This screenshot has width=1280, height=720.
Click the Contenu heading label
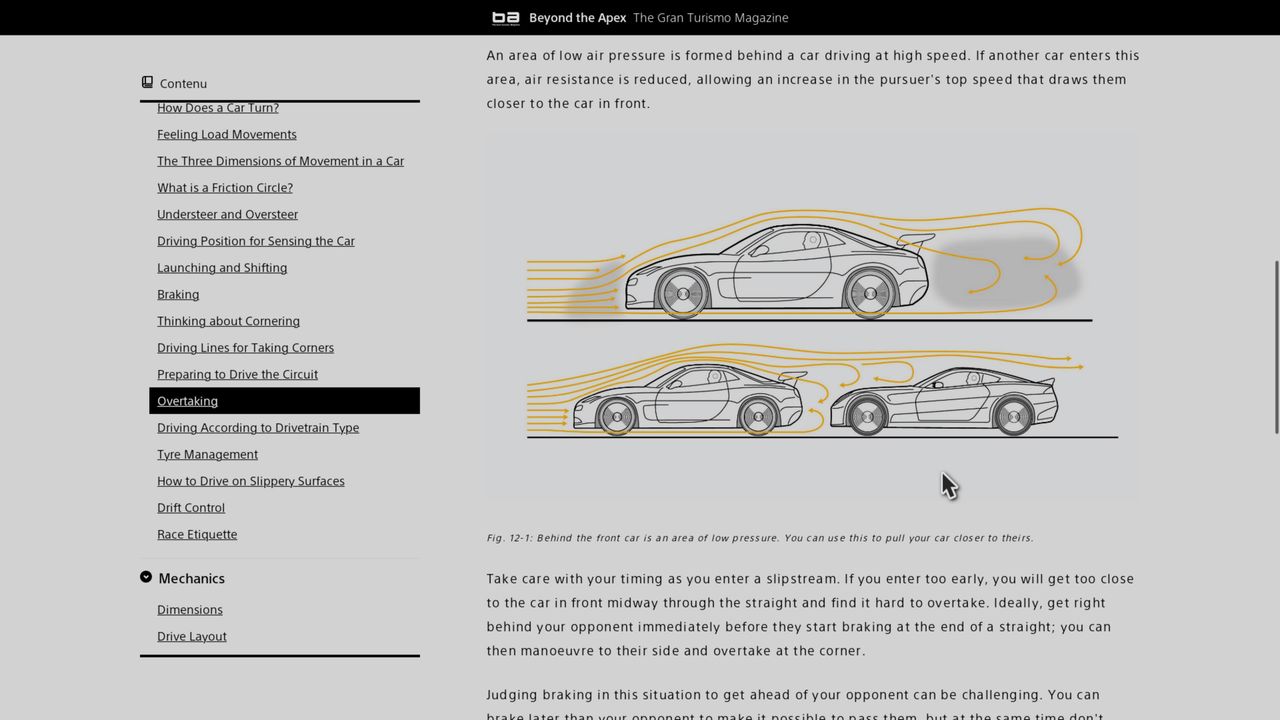coord(183,84)
